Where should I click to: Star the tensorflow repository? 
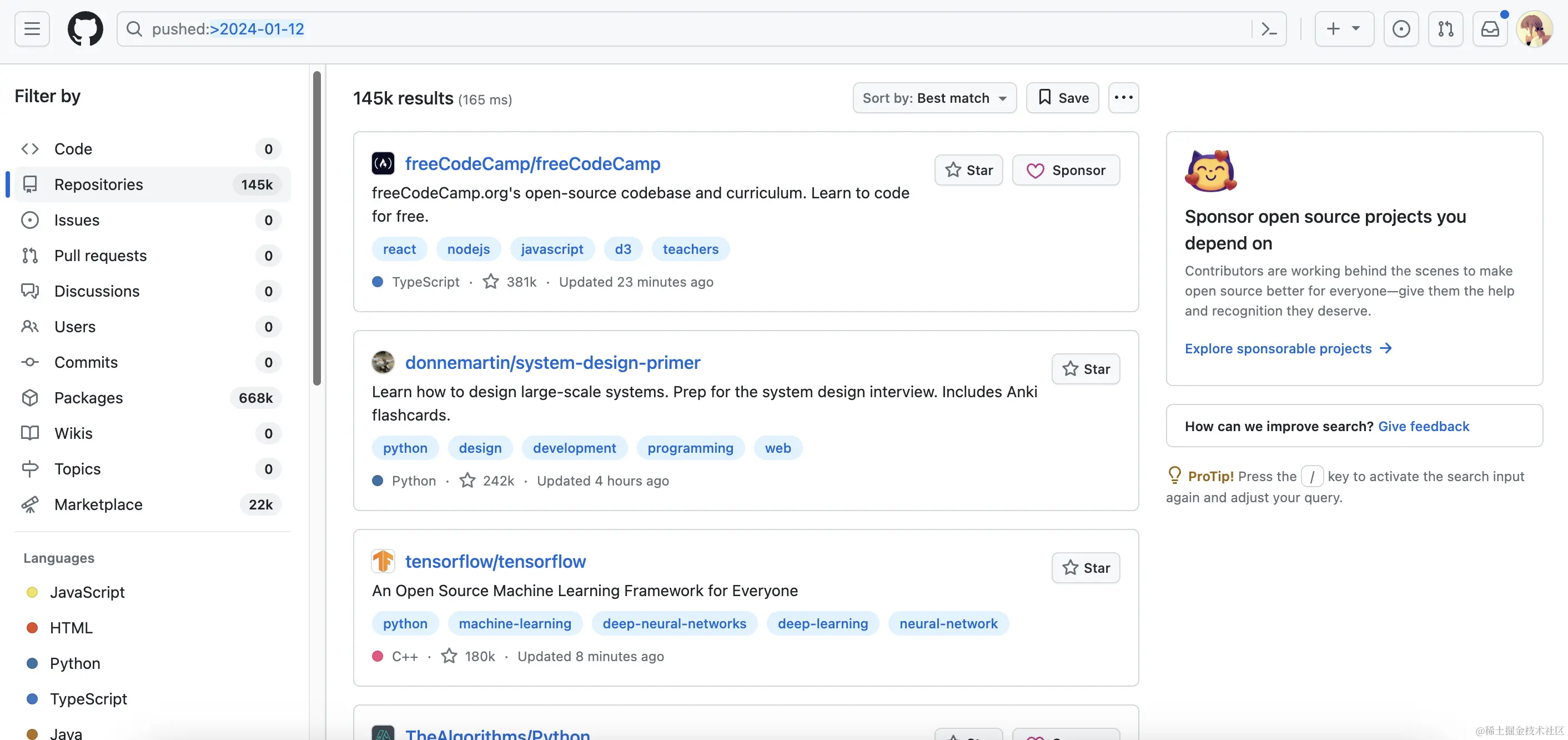tap(1085, 567)
